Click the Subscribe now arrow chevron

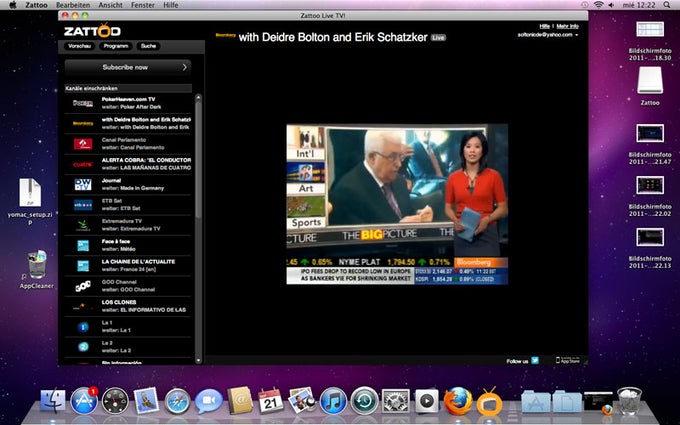[184, 67]
